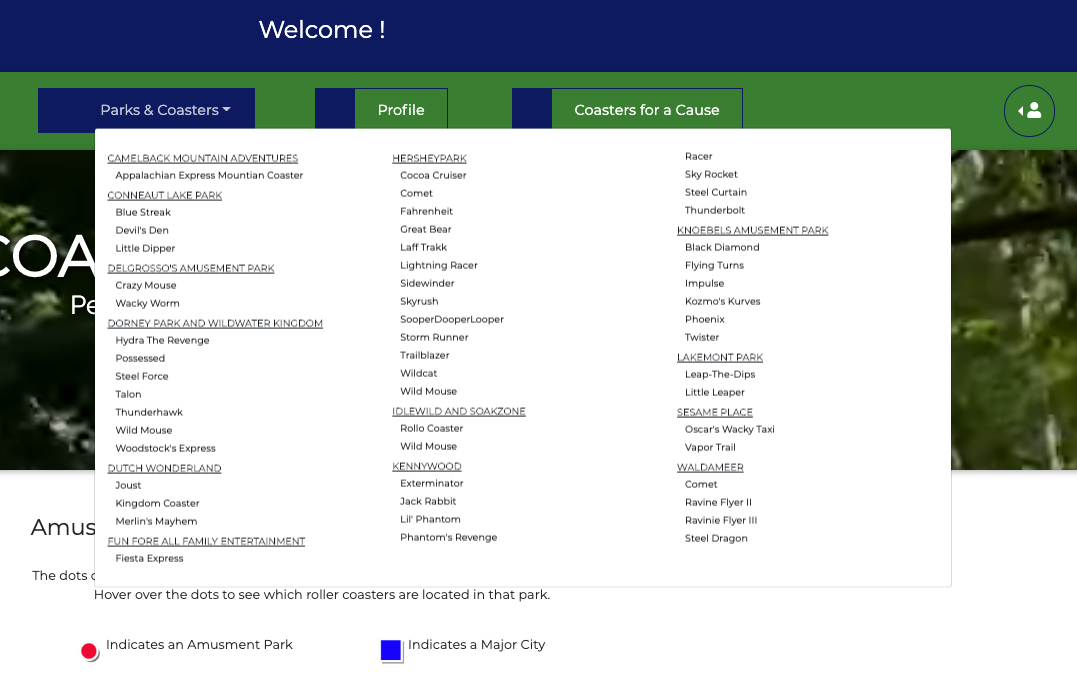
Task: Select SooperDooperLooper
Action: tap(452, 319)
